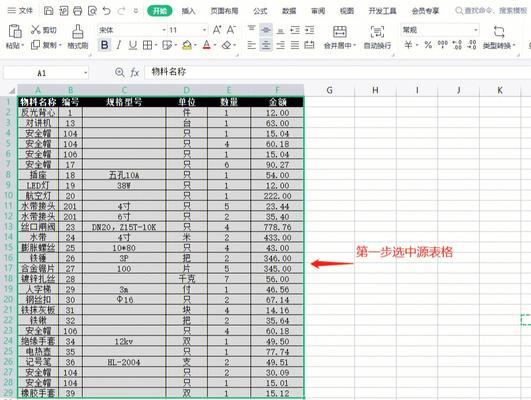Toggle top vertical alignment
The image size is (531, 400).
click(252, 30)
